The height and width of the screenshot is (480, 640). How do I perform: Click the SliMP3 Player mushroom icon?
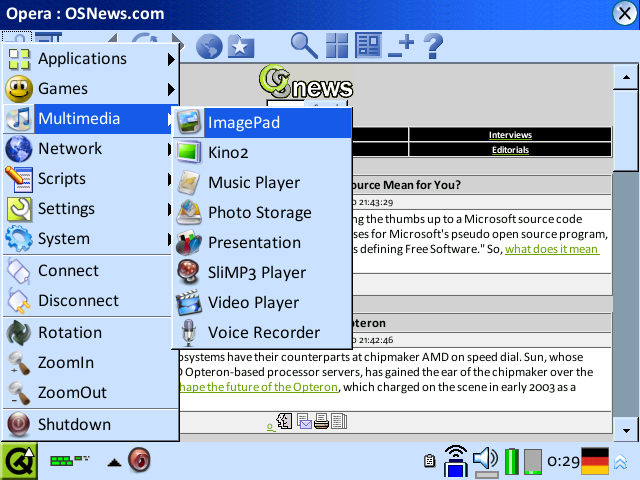pos(189,272)
